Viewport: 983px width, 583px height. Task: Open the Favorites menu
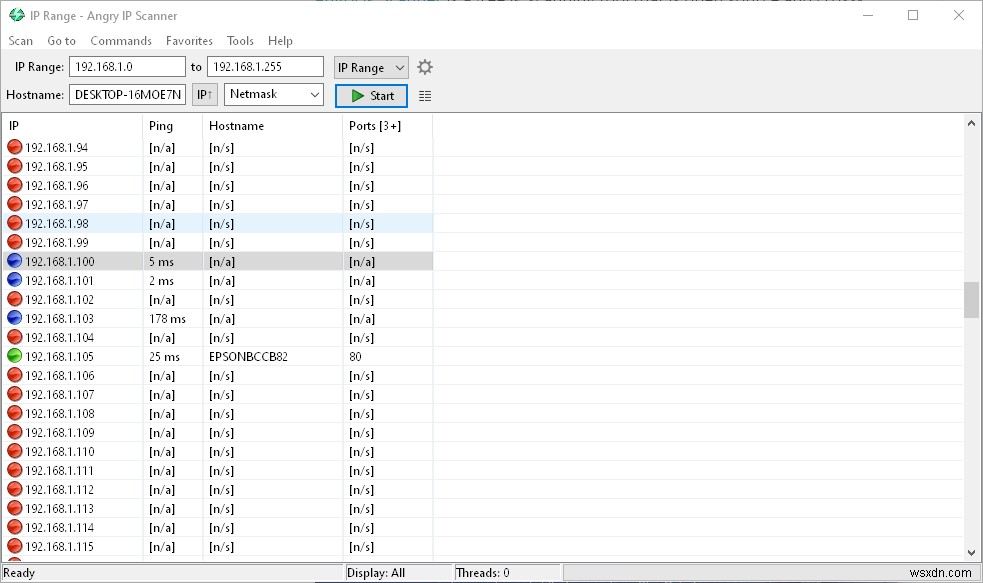tap(189, 40)
